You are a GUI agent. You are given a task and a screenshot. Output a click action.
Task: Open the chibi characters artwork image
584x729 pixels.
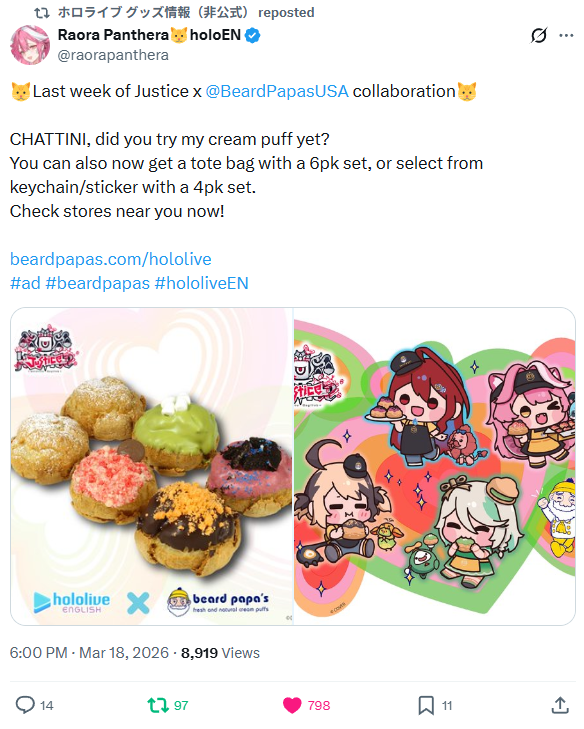[x=434, y=466]
